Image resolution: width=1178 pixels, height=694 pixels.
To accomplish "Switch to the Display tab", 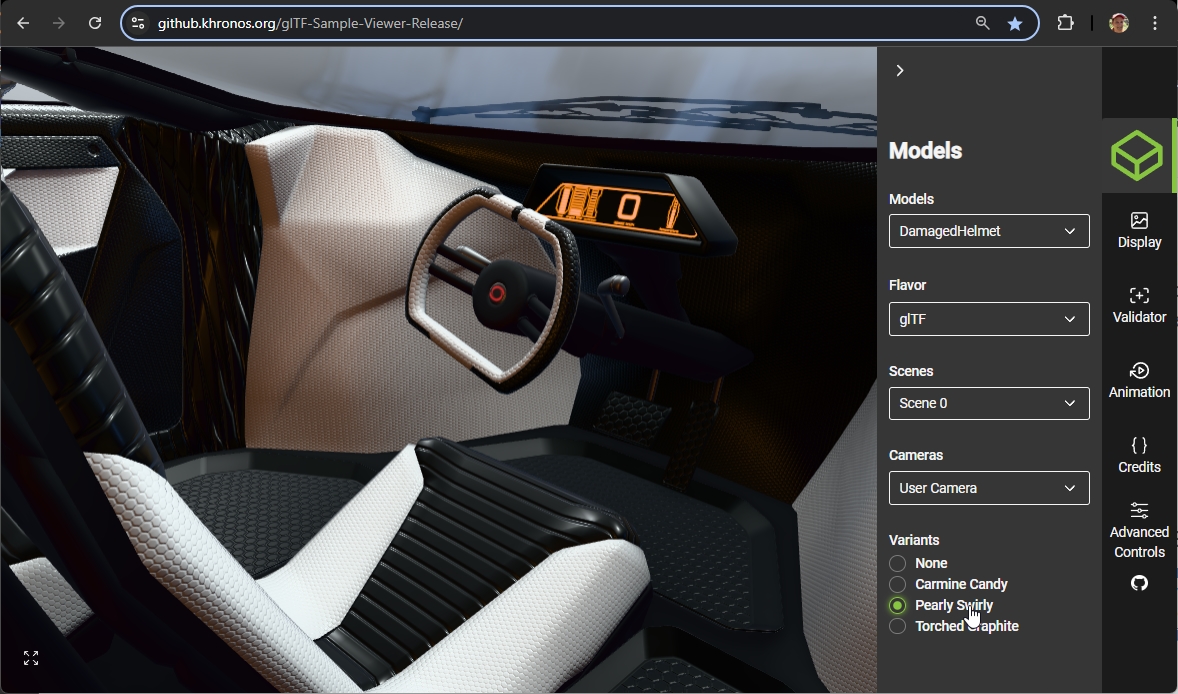I will click(x=1139, y=231).
